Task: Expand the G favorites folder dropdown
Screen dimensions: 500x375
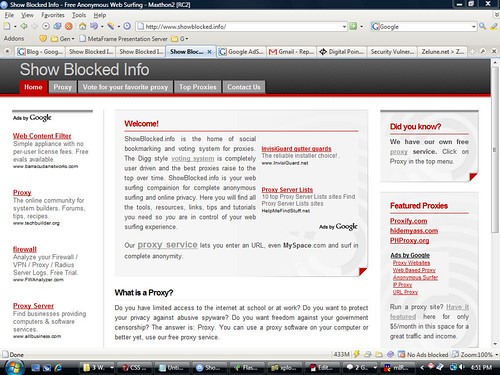Action: (x=187, y=39)
